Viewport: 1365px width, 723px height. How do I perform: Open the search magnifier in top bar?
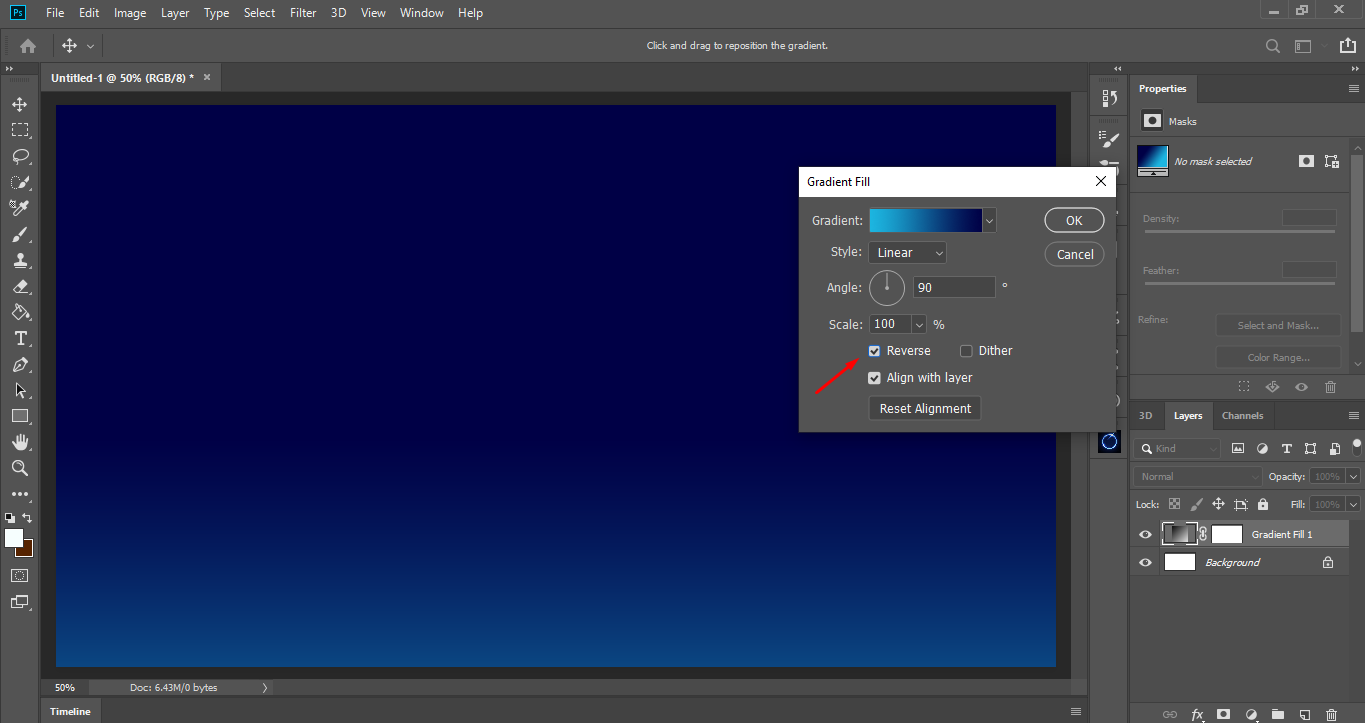tap(1273, 46)
